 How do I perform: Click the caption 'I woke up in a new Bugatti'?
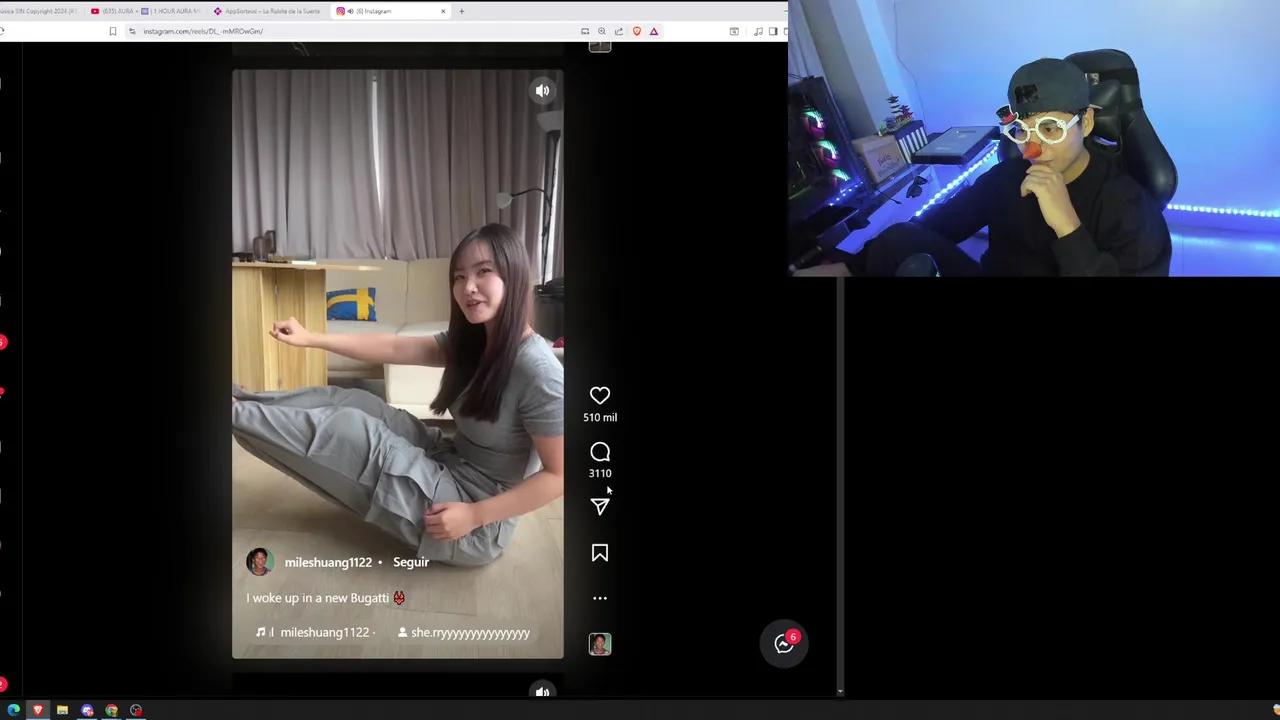pos(318,598)
